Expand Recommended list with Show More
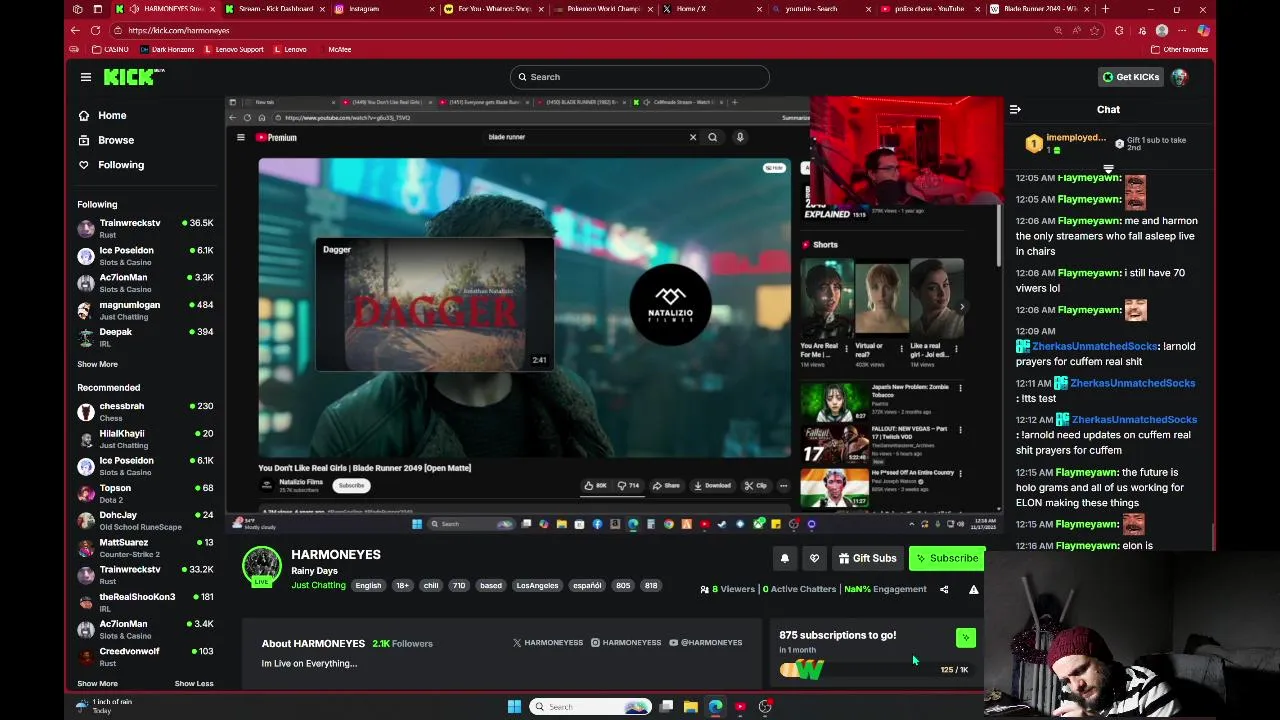This screenshot has width=1280, height=720. click(x=97, y=684)
